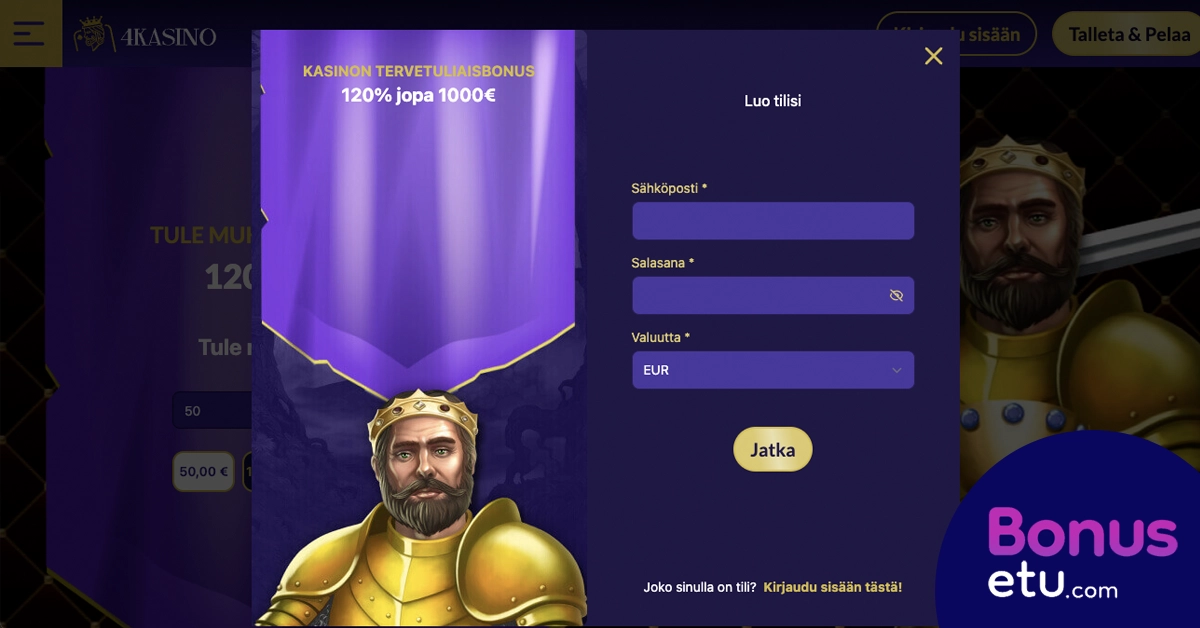
Task: Click the deposit amount field showing 50
Action: [212, 410]
